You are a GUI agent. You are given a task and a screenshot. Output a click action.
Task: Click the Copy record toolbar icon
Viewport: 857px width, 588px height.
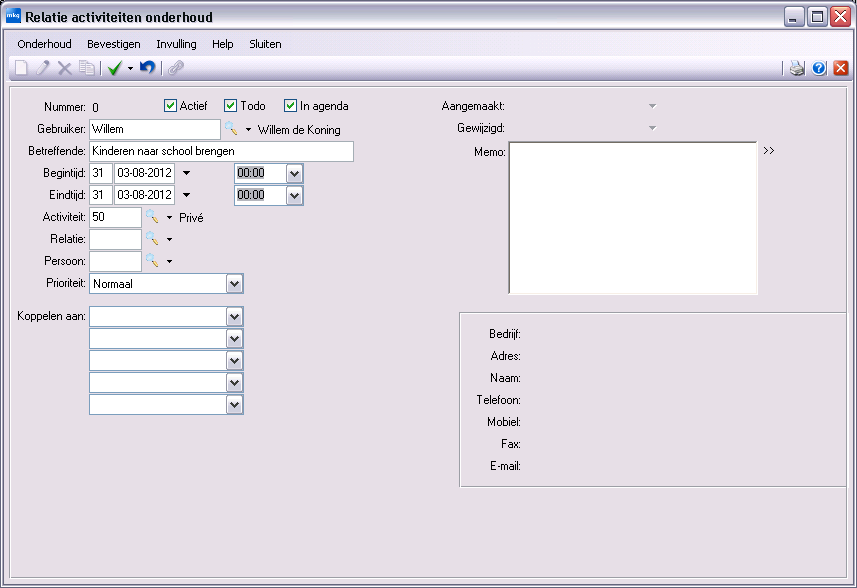point(87,68)
